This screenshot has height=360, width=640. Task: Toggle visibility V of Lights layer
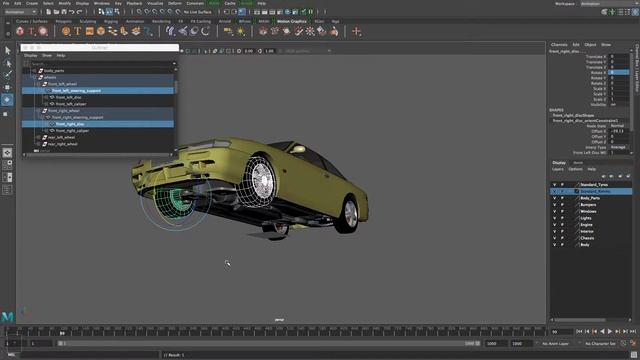[x=554, y=218]
